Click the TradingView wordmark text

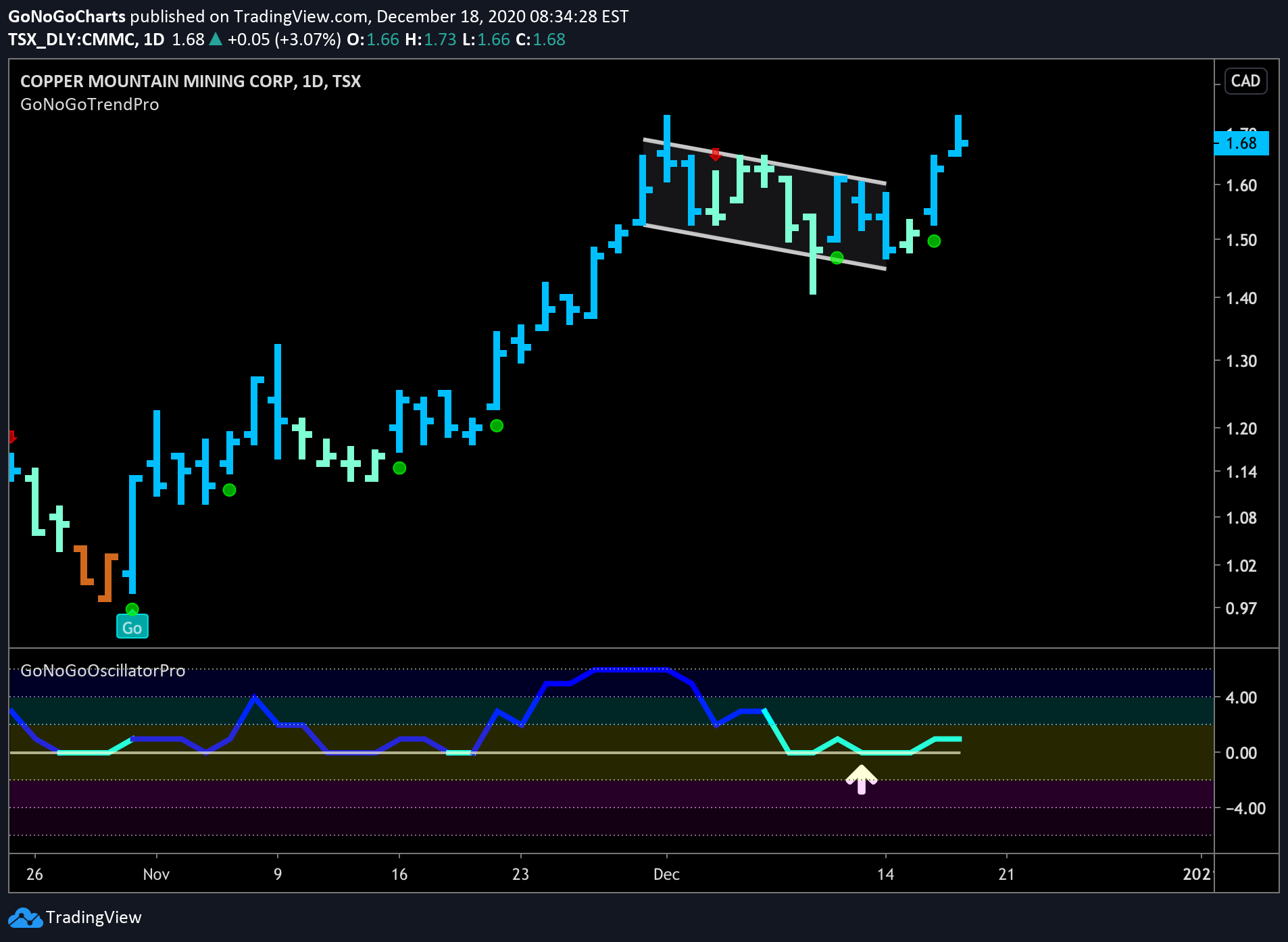point(94,918)
